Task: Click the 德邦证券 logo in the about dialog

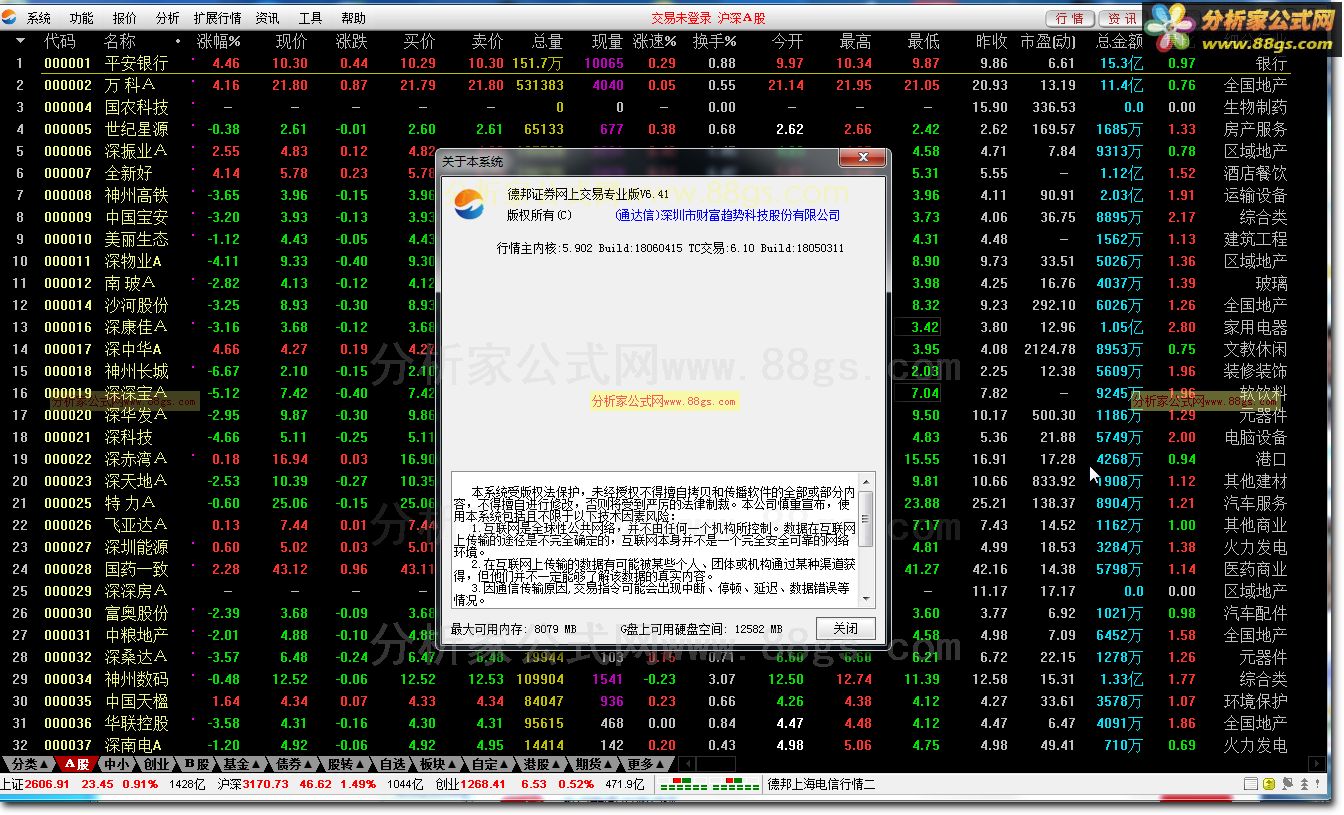Action: tap(469, 204)
